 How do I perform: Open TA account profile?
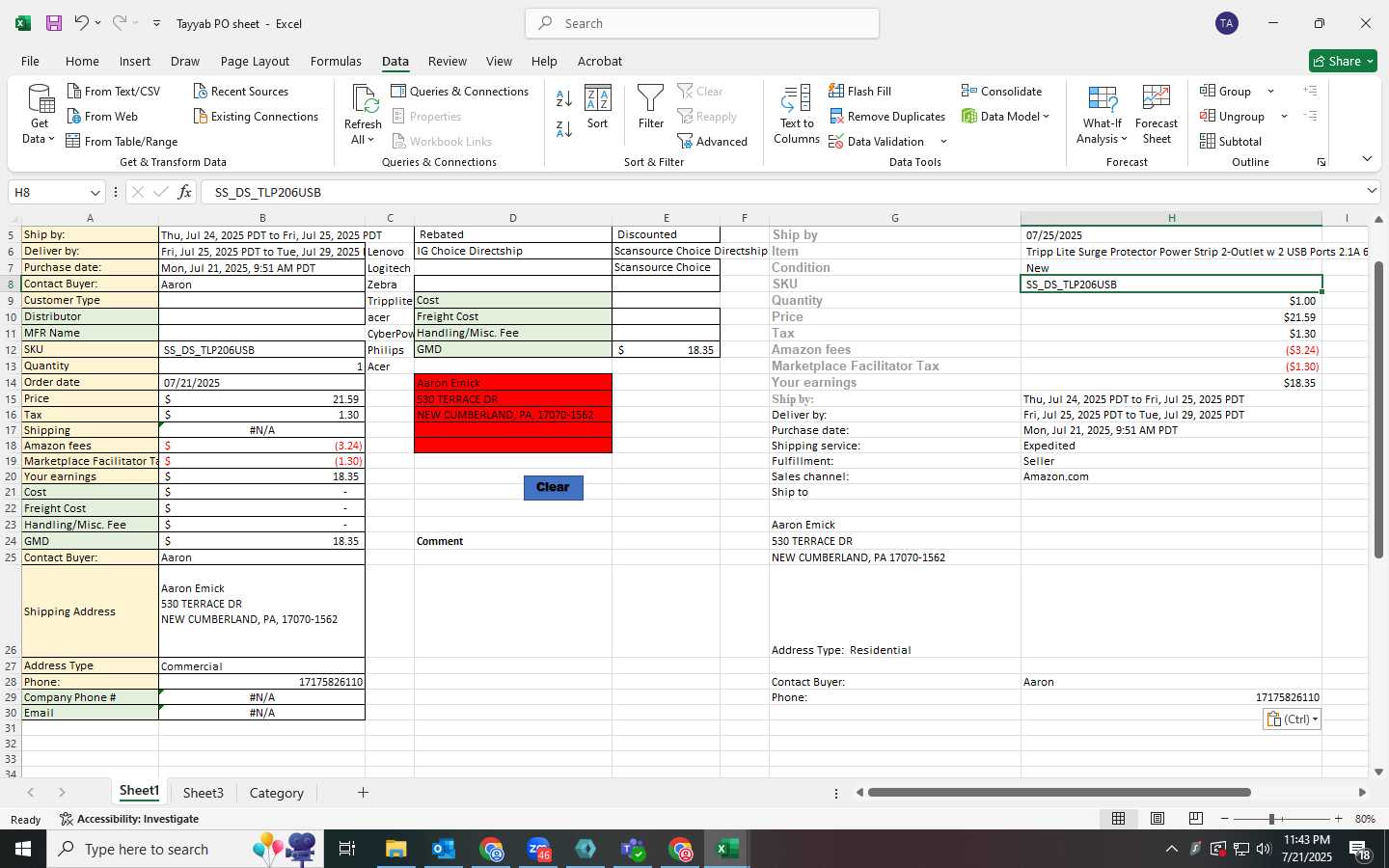coord(1227,23)
